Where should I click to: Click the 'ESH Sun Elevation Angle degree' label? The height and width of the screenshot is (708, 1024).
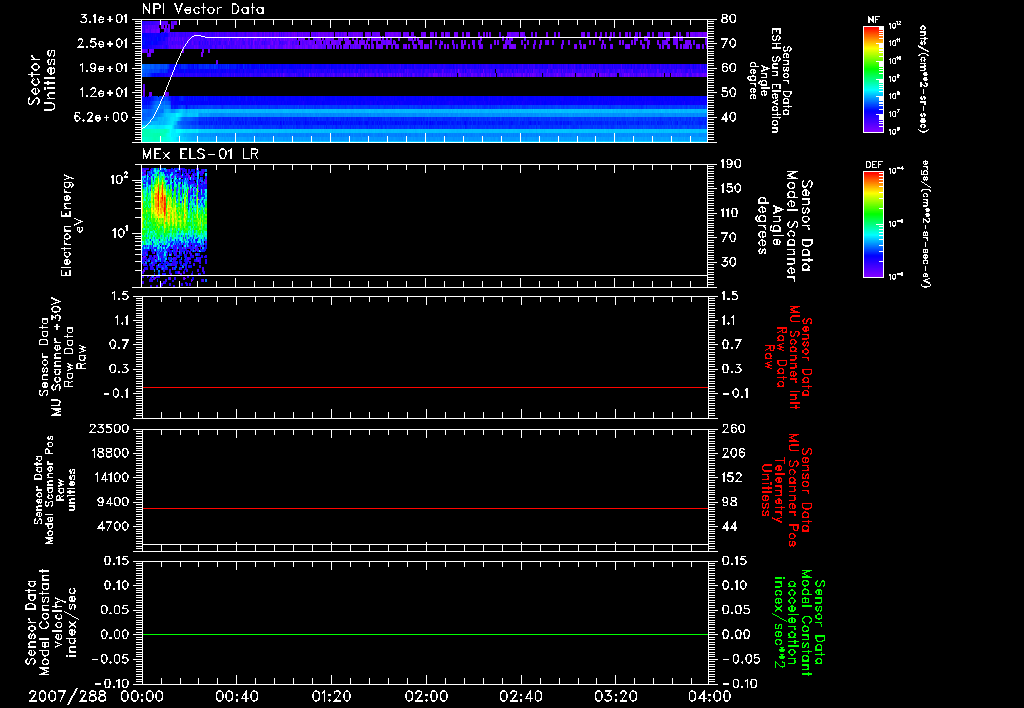769,80
